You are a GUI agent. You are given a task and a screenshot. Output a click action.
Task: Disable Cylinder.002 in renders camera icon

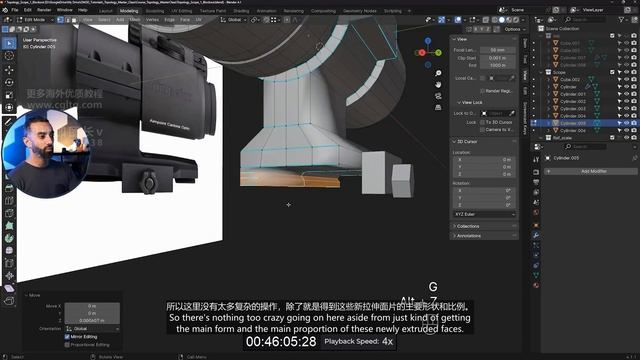(x=634, y=101)
